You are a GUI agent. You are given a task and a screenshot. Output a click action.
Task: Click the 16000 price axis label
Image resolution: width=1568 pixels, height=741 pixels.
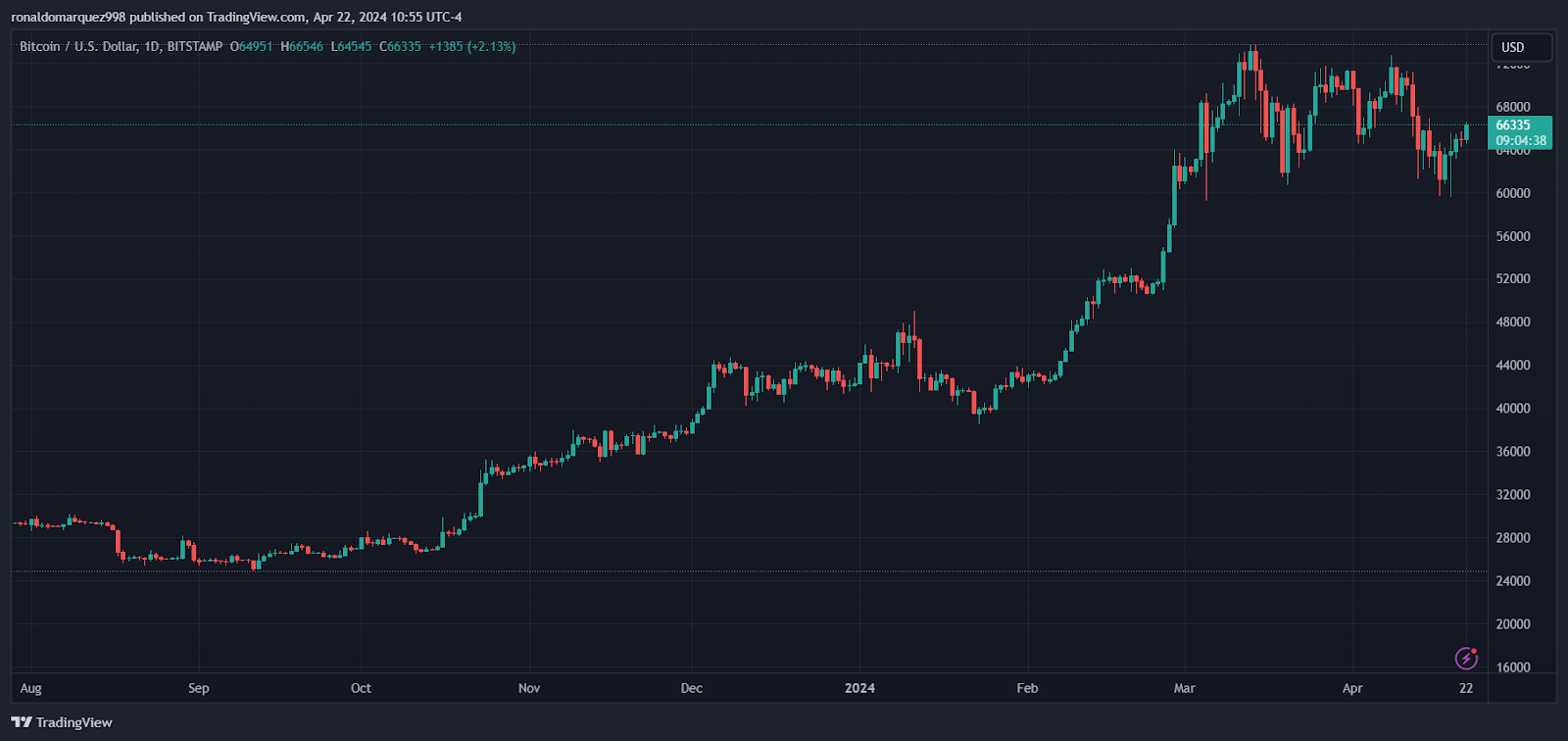tap(1513, 667)
